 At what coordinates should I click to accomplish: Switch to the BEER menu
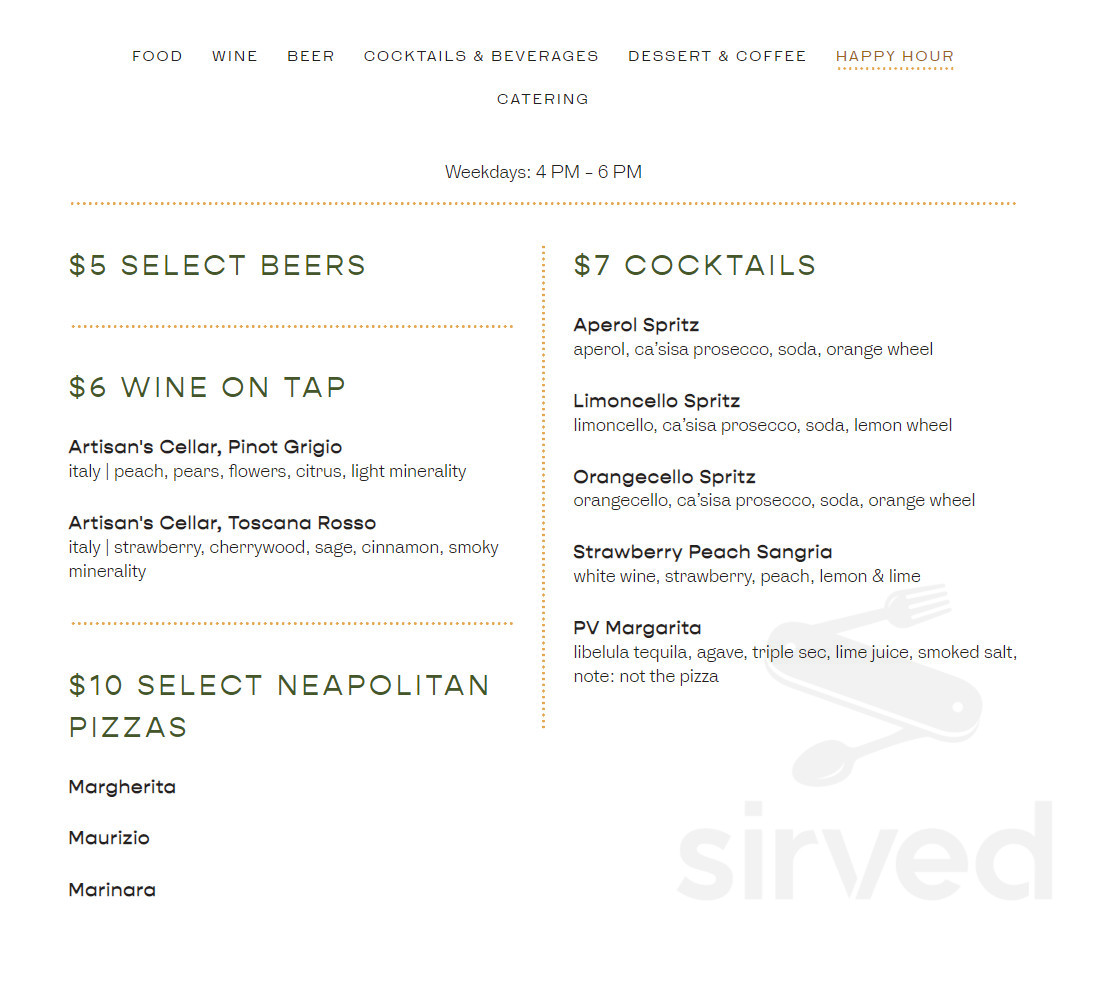(x=310, y=56)
